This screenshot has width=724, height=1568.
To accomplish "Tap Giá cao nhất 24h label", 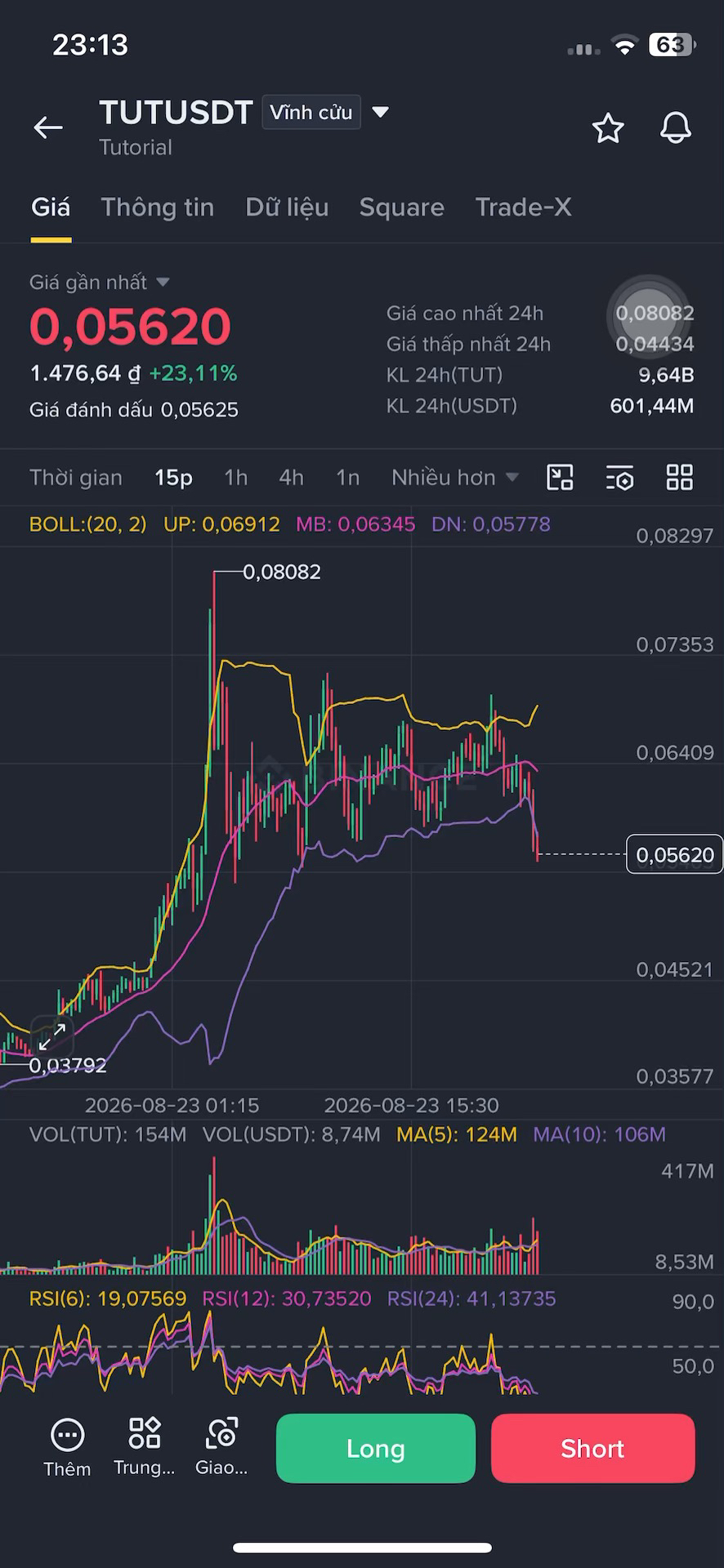I will pos(465,314).
